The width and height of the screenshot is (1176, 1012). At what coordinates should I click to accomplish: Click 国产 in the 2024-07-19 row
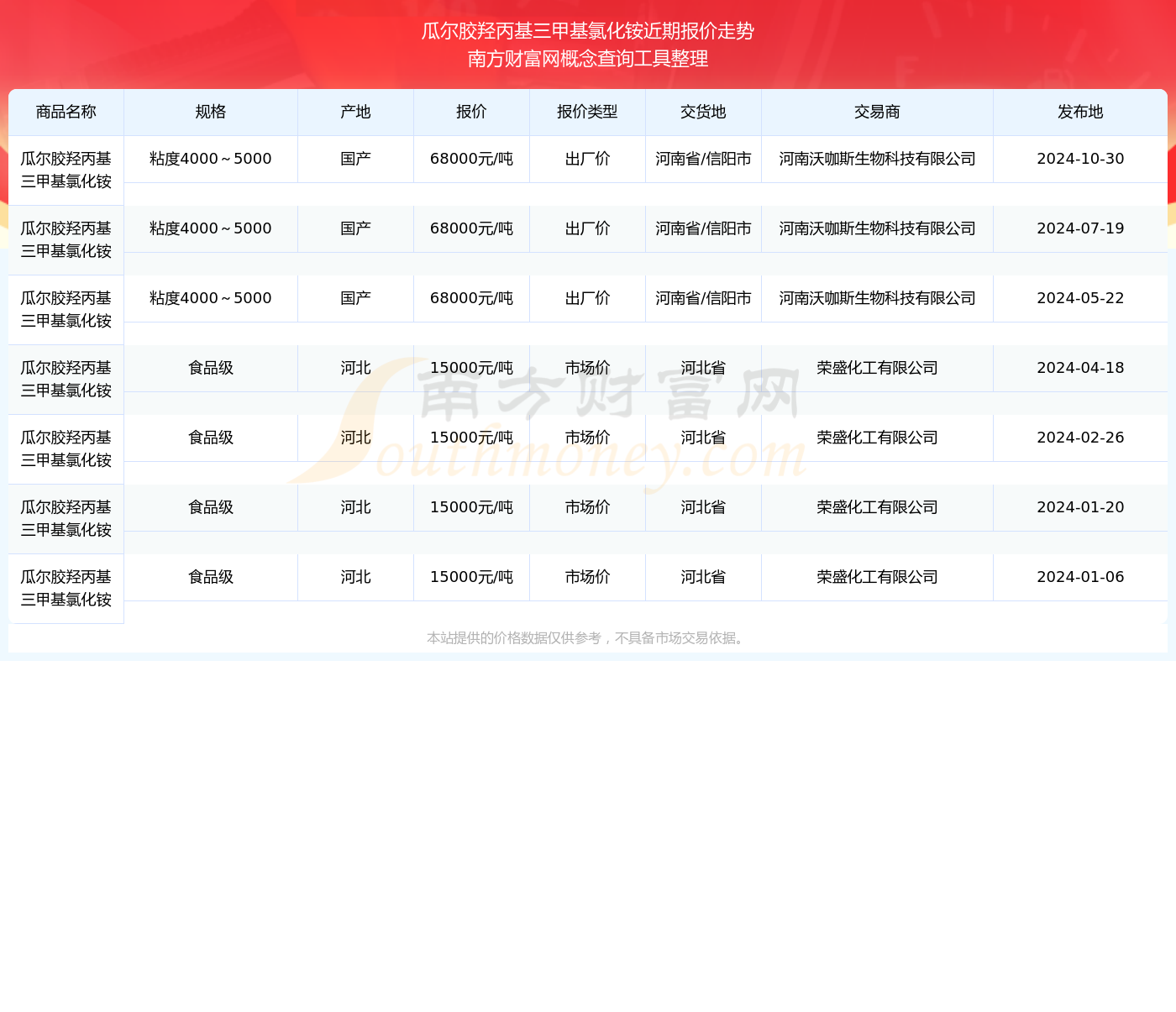356,228
